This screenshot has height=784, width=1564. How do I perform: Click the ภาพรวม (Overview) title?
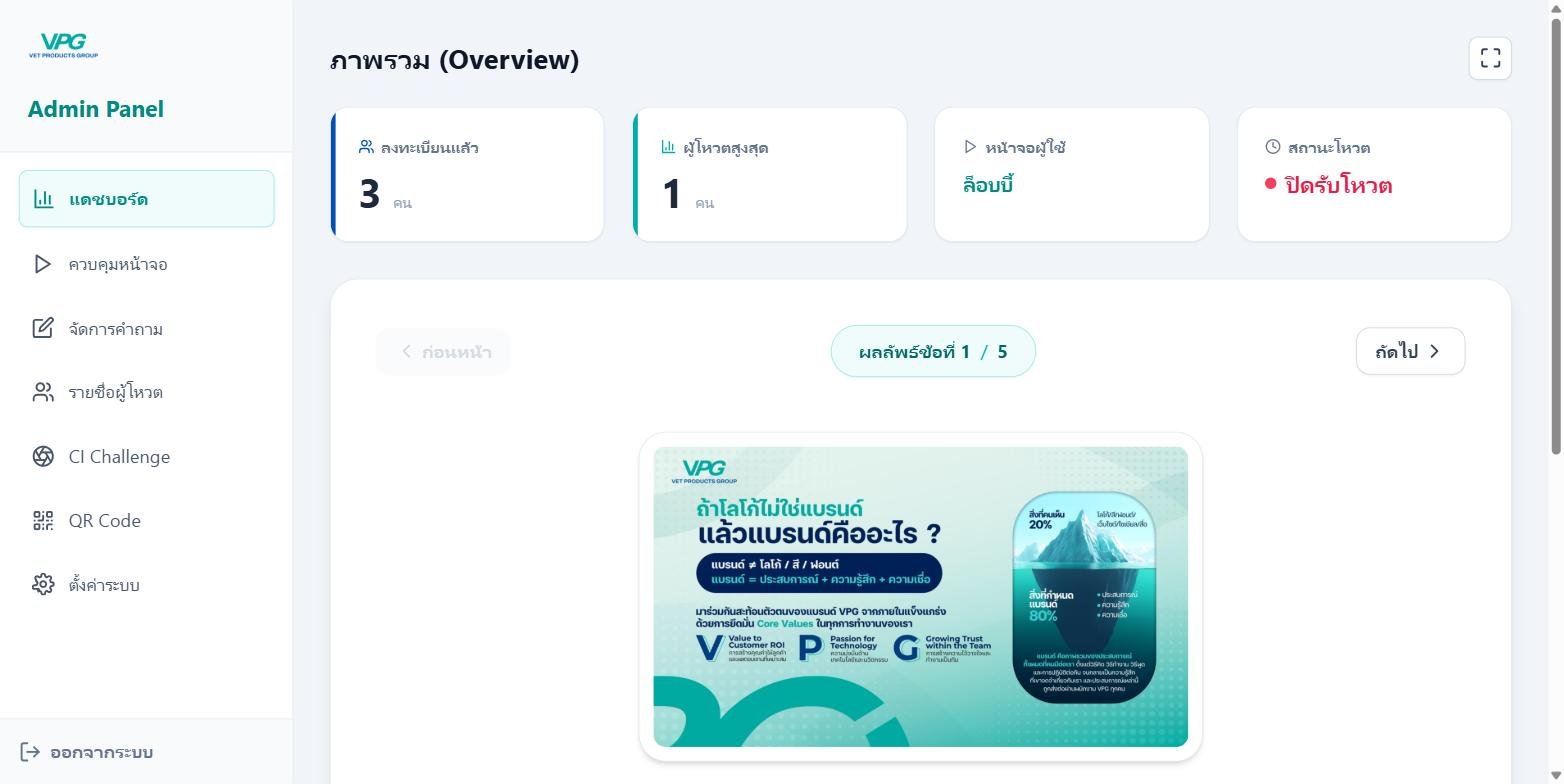pos(455,60)
